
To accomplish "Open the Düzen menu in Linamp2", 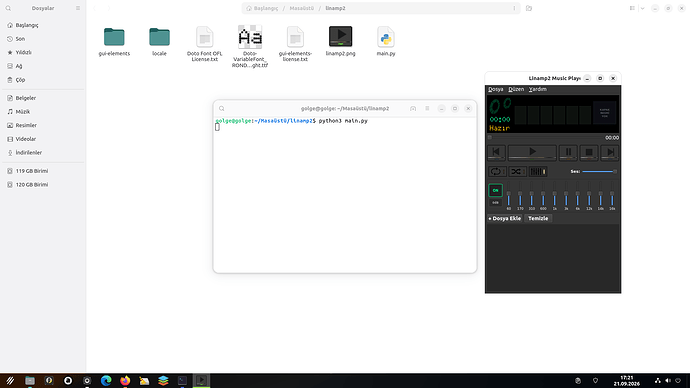I will tap(516, 89).
